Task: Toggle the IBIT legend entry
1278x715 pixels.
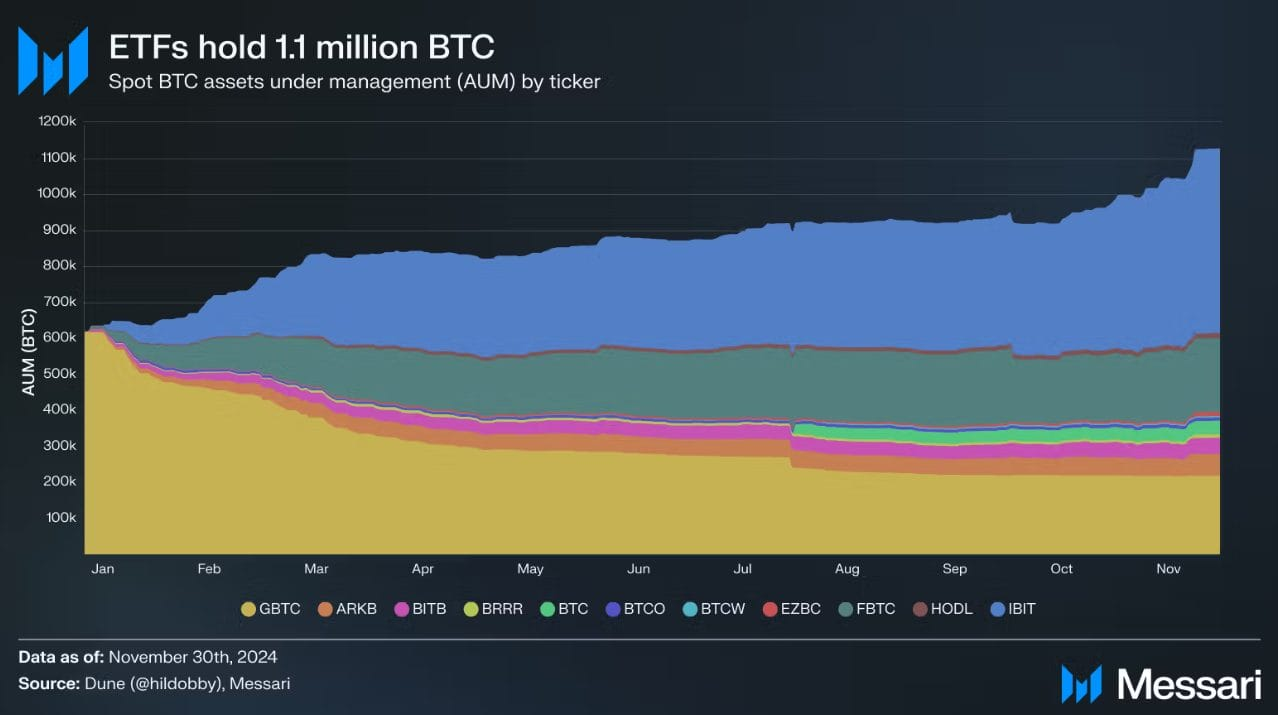Action: pyautogui.click(x=1013, y=609)
